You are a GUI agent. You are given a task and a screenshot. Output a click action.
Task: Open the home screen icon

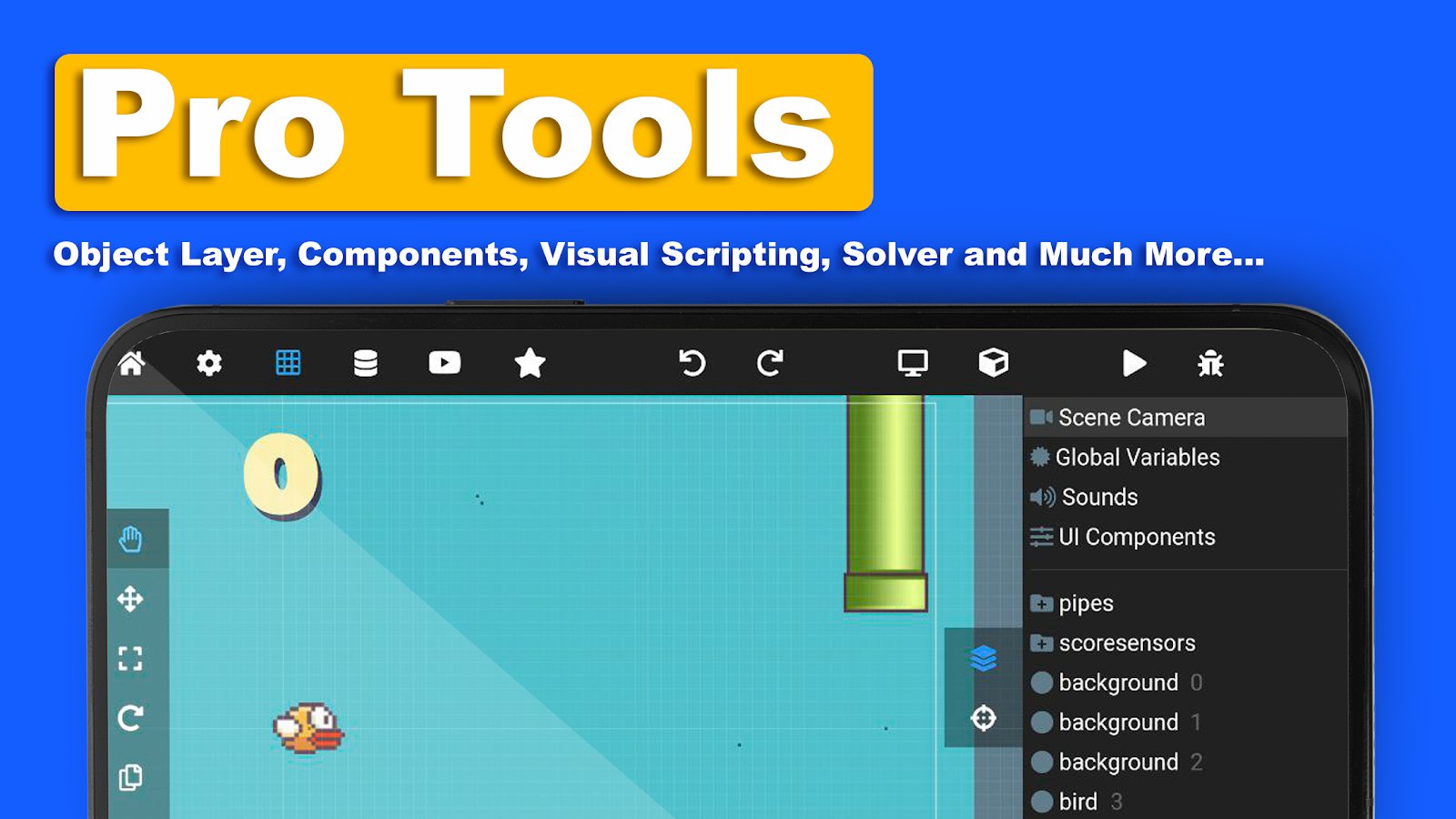132,363
